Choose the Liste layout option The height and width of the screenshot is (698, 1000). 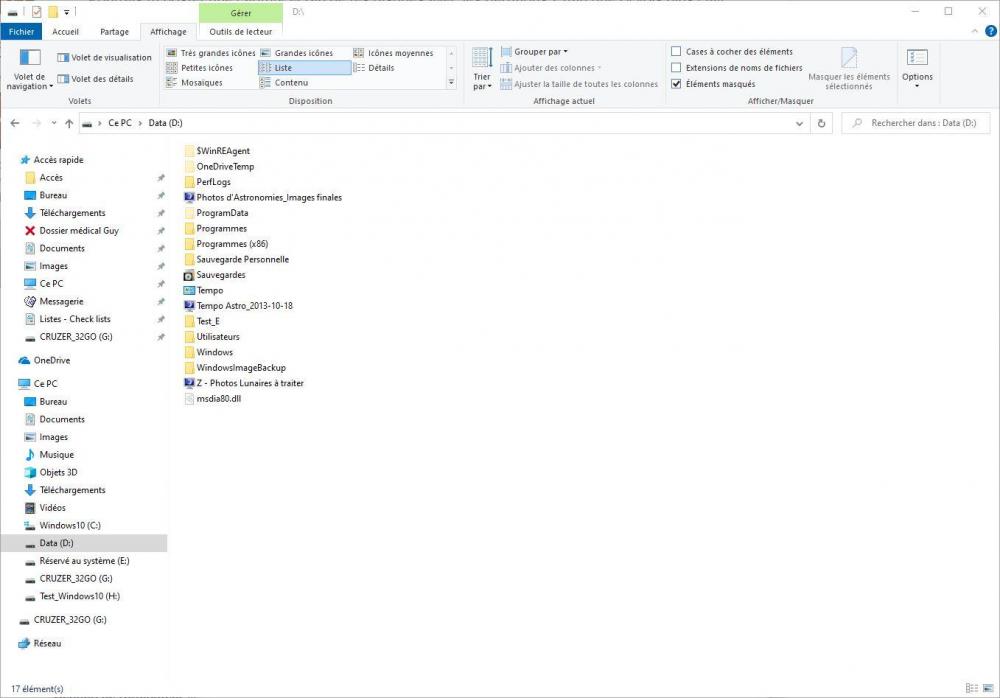pyautogui.click(x=304, y=68)
